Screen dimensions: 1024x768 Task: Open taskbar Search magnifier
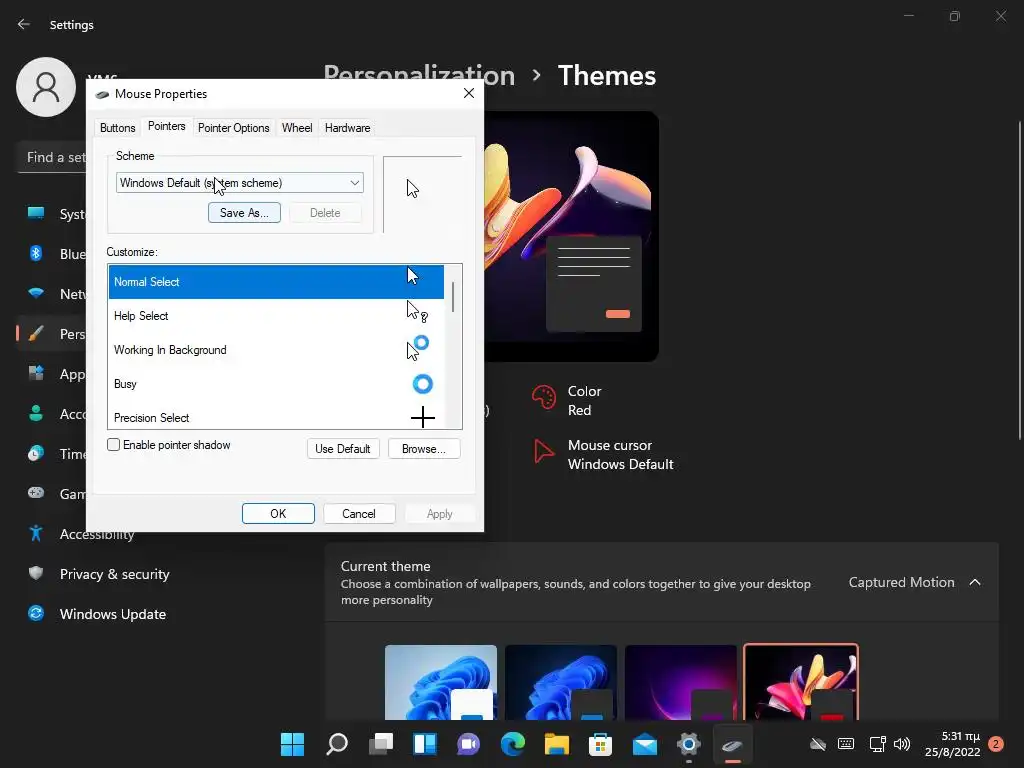pyautogui.click(x=337, y=744)
